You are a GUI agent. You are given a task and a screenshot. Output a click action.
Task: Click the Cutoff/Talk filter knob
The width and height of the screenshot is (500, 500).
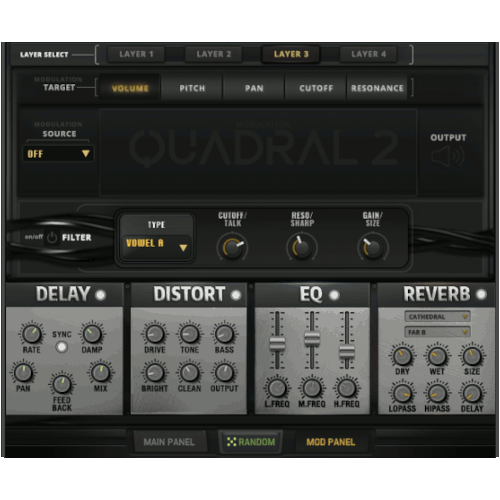232,247
